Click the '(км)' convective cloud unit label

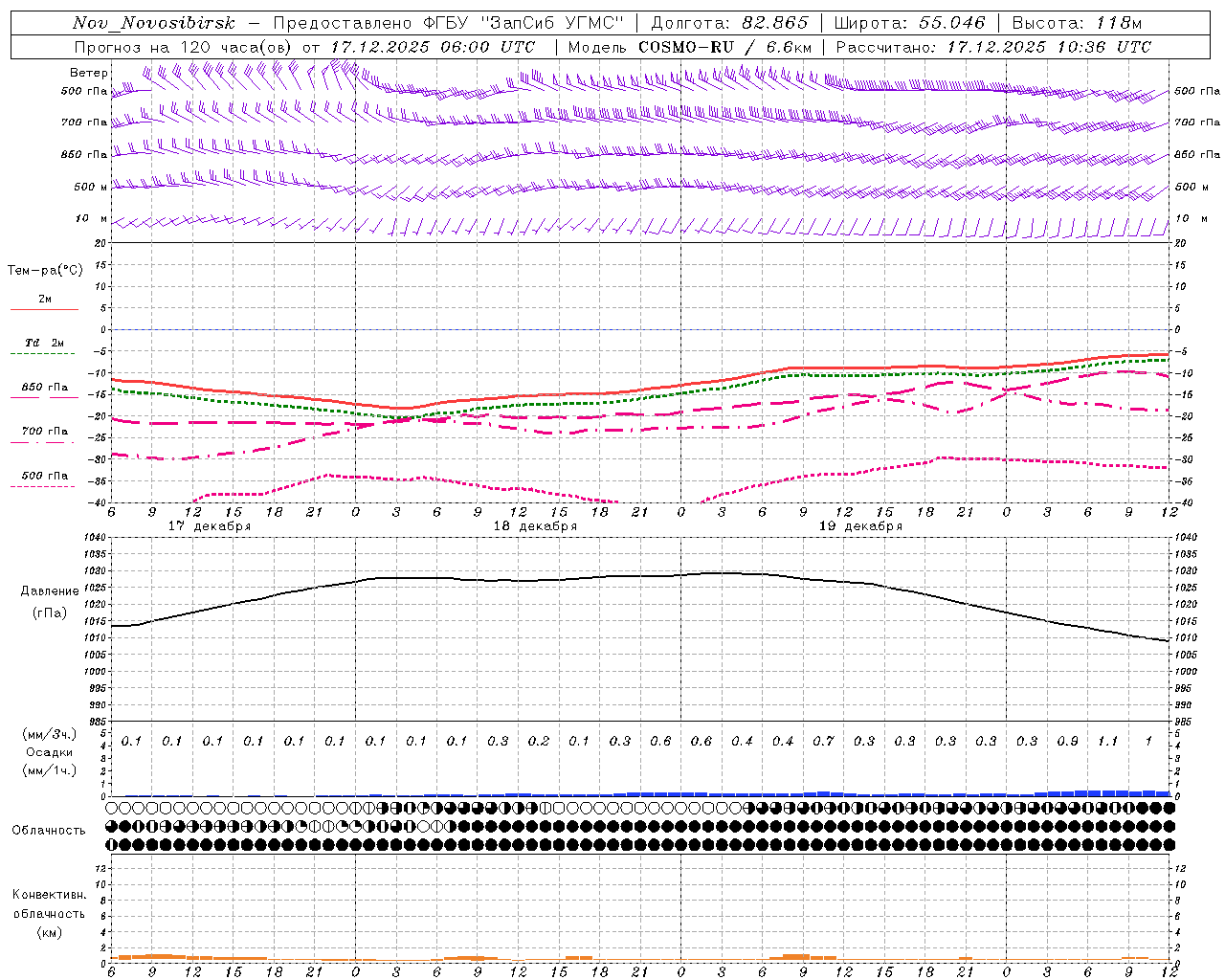point(50,932)
